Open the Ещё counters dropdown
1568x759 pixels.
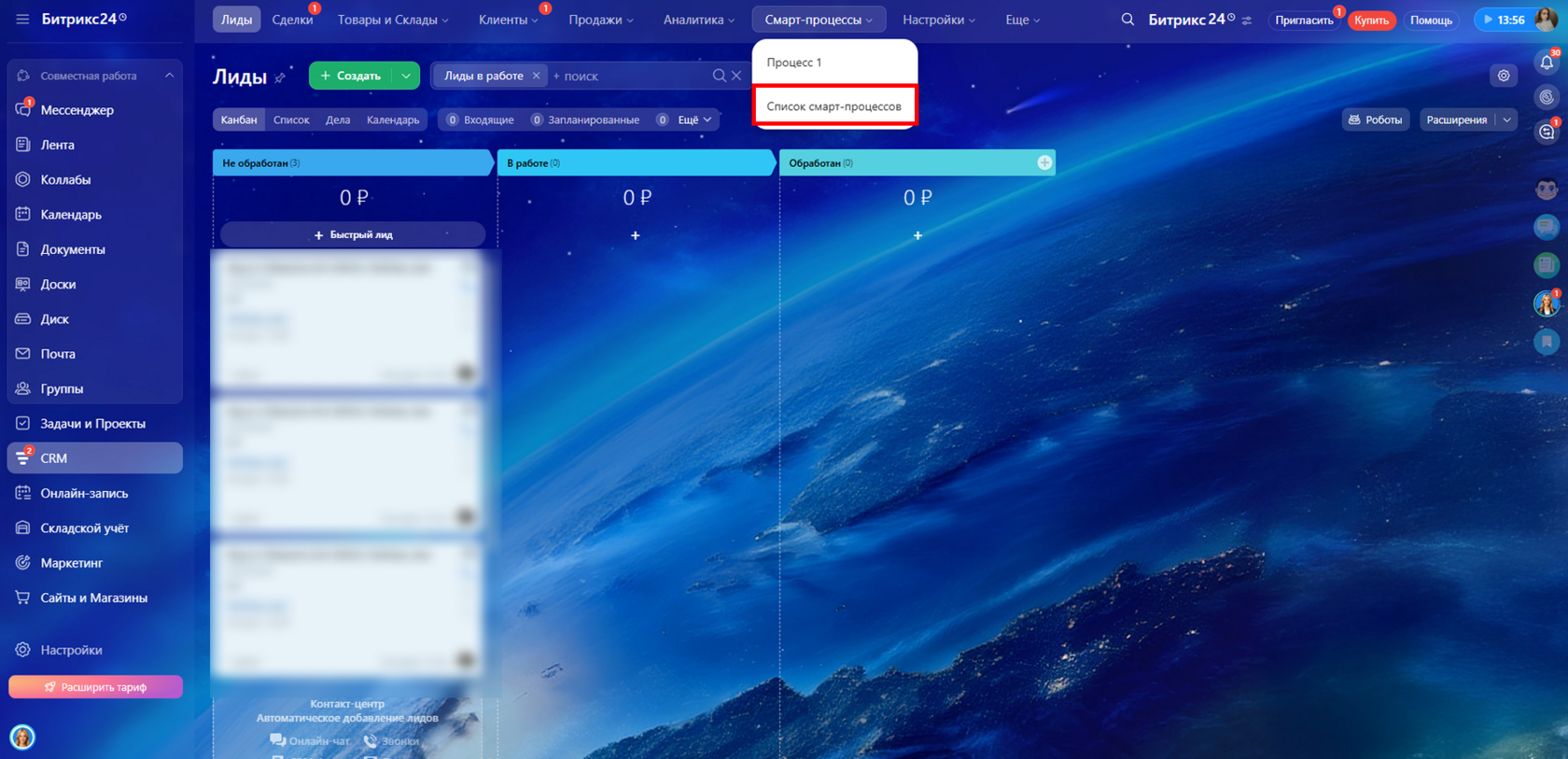(x=694, y=119)
